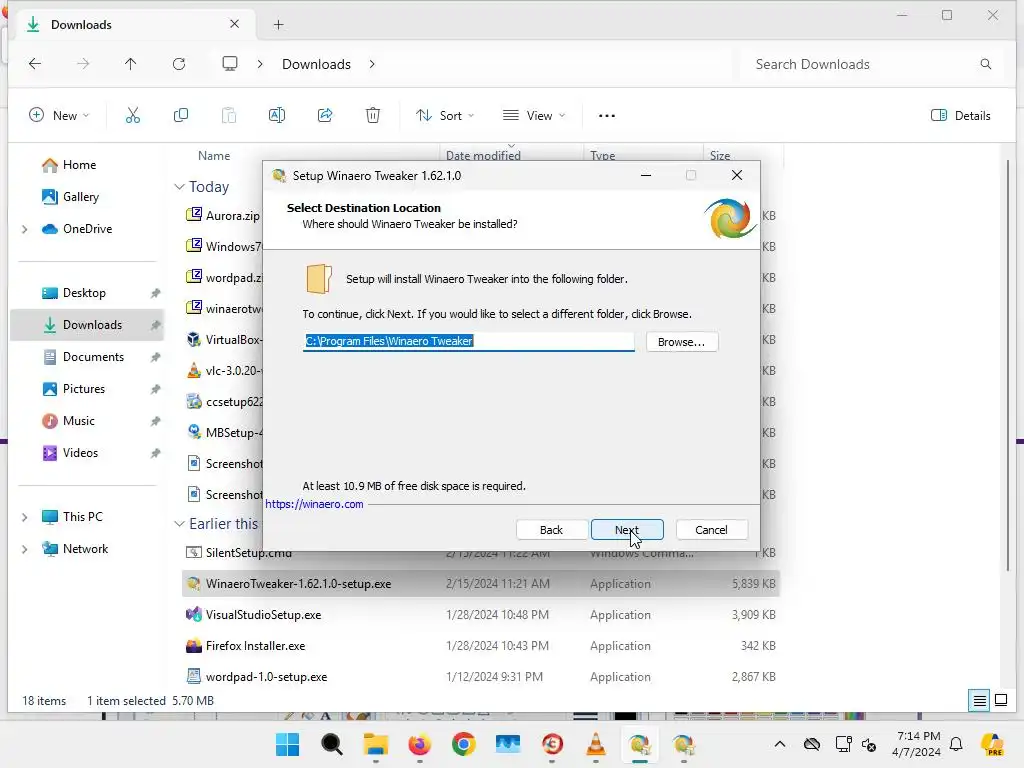Collapse the Earlier this group

180,524
